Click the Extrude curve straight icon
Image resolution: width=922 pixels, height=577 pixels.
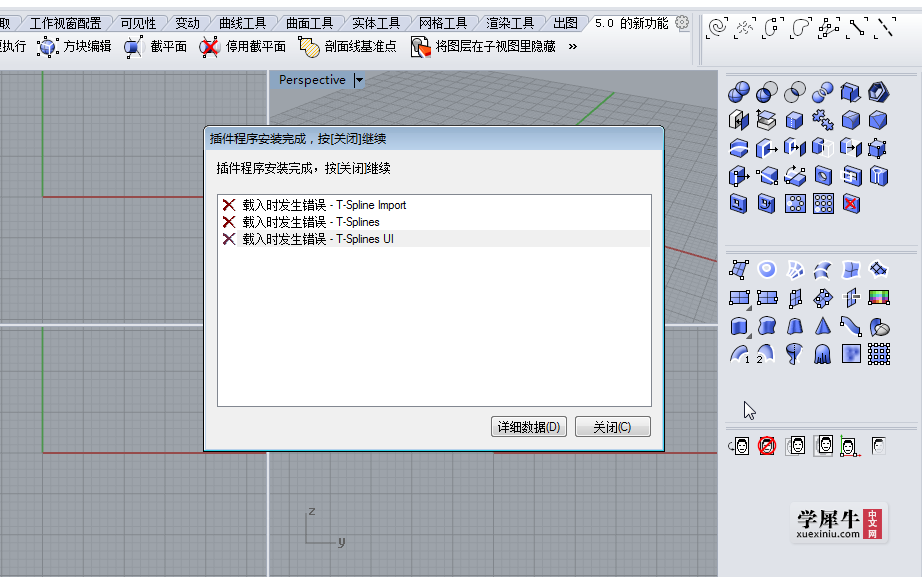[x=739, y=326]
